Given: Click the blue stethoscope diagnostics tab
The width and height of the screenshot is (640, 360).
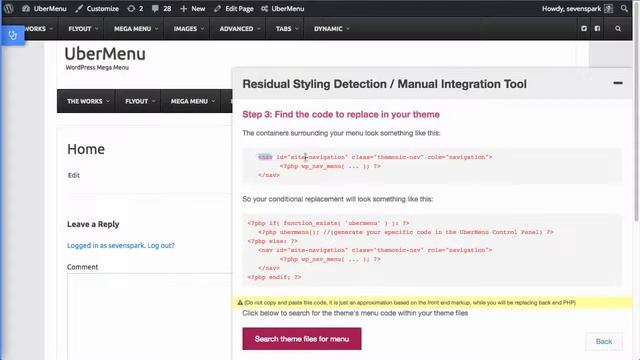Looking at the screenshot, I should pos(12,36).
